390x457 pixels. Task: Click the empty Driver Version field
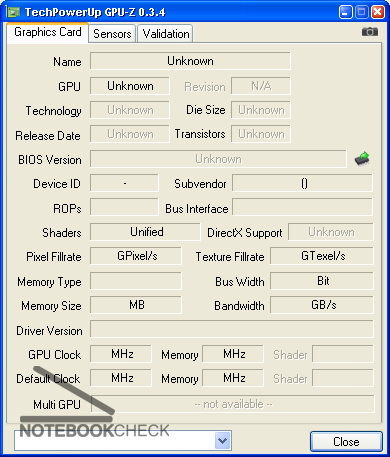[232, 329]
